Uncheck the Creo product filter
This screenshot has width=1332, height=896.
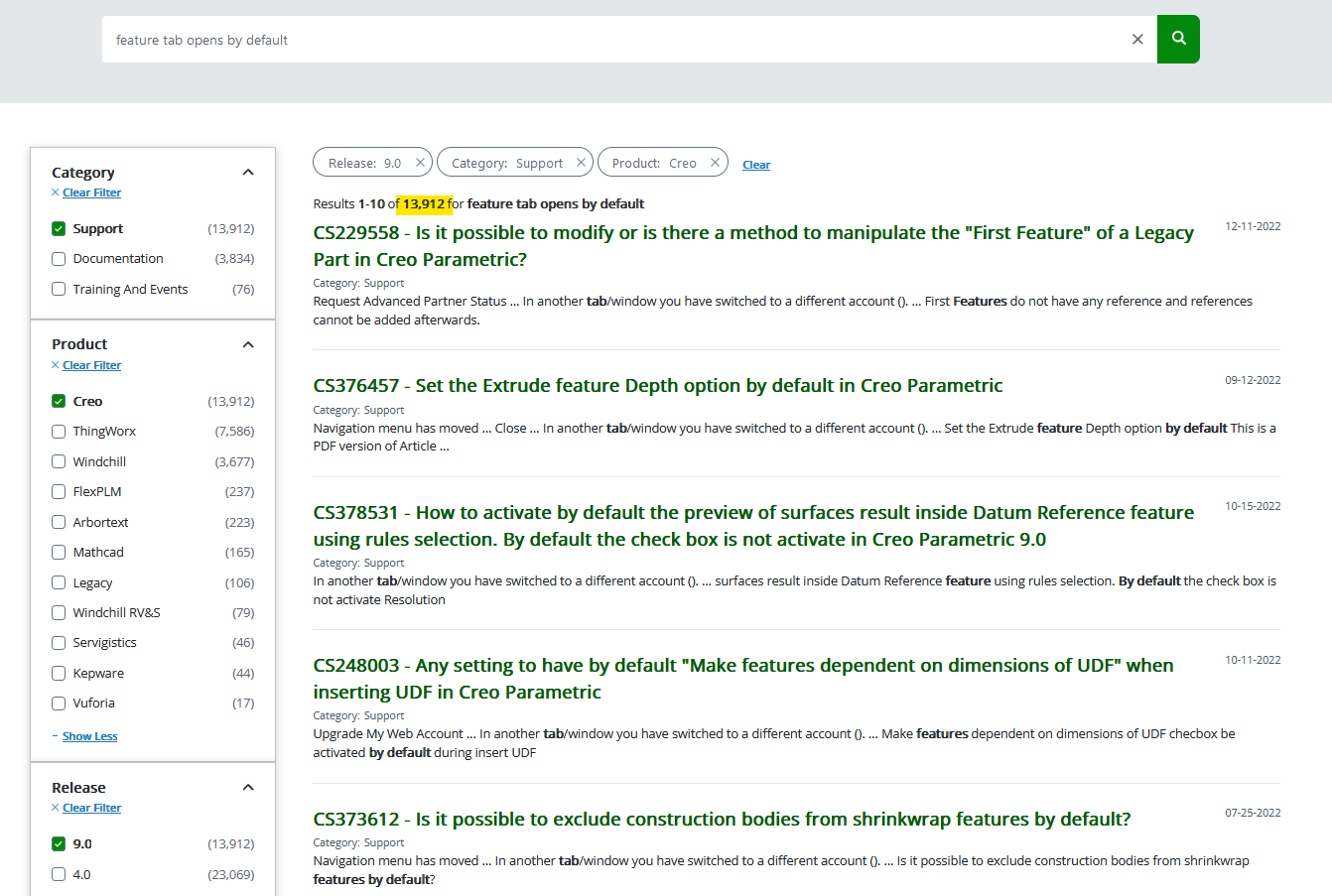(x=58, y=401)
